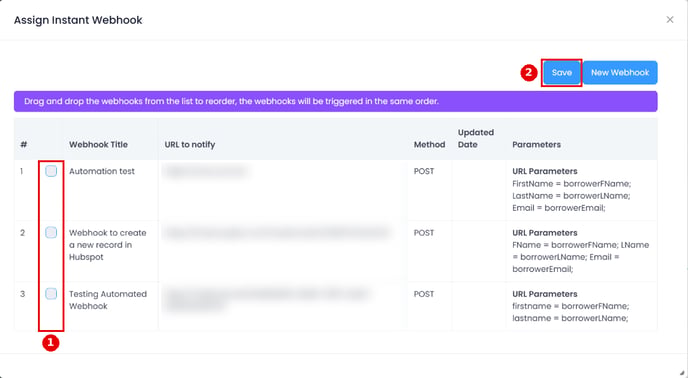This screenshot has height=378, width=688.
Task: Click the Parameters column header
Action: [536, 144]
